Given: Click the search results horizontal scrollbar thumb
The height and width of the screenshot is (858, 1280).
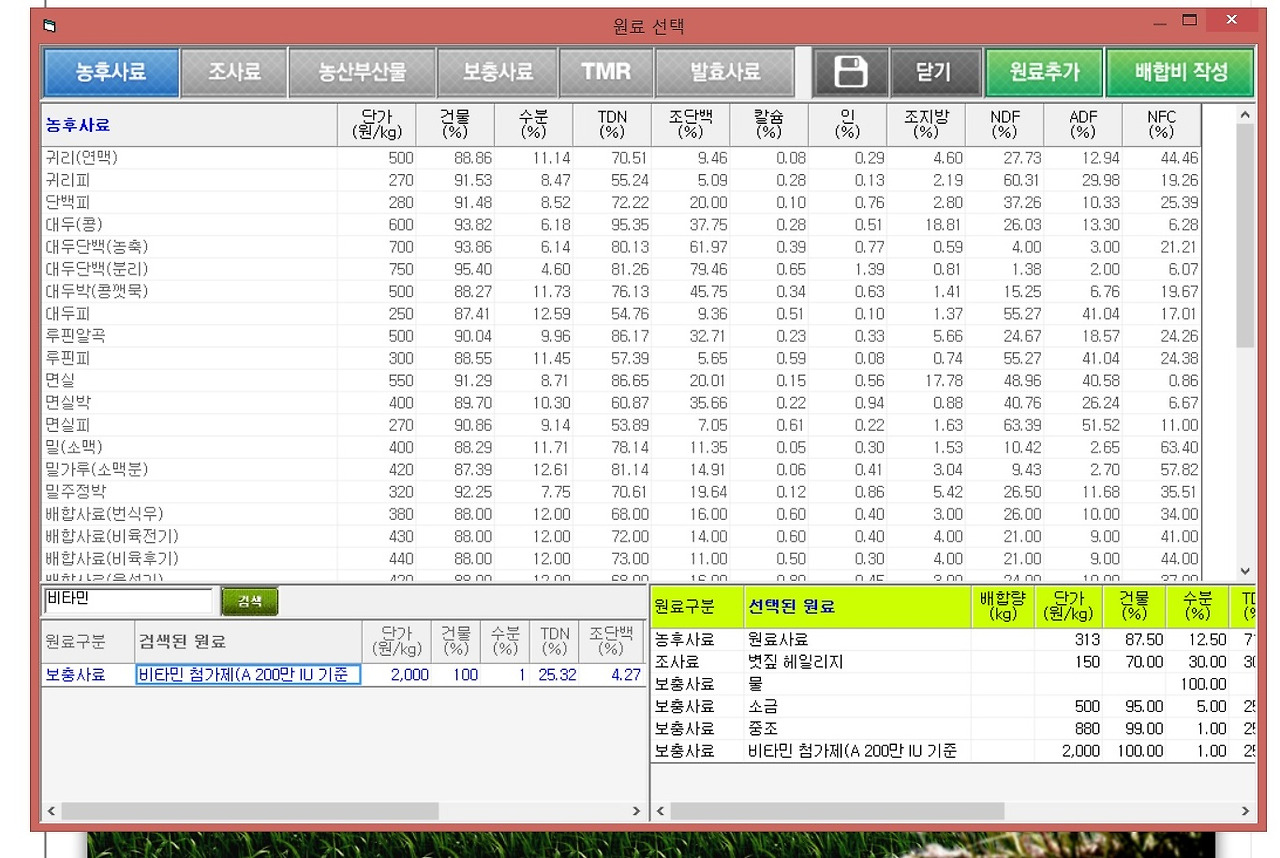Looking at the screenshot, I should (250, 810).
